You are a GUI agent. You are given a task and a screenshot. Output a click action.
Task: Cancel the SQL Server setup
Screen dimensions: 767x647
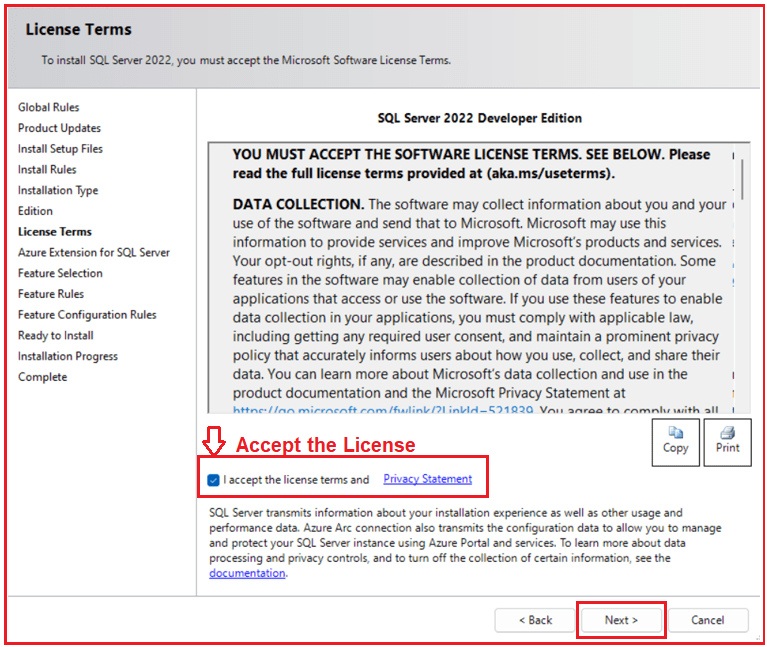tap(708, 620)
